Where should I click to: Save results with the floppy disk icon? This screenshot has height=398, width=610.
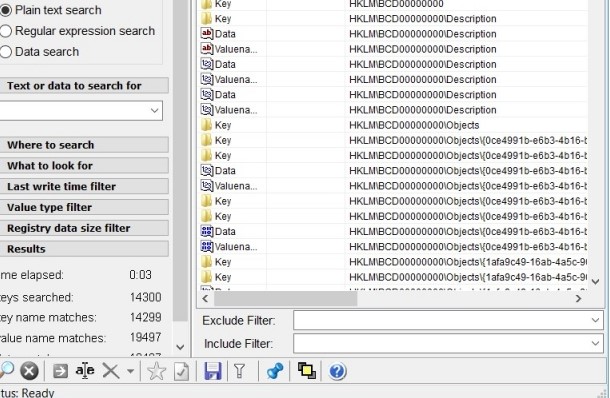coord(213,371)
